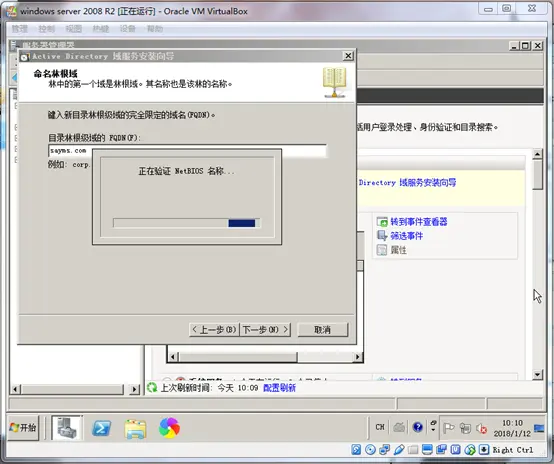Click right arrow of Server Manager tree scrollbar
Image resolution: width=554 pixels, height=464 pixels.
pyautogui.click(x=134, y=389)
